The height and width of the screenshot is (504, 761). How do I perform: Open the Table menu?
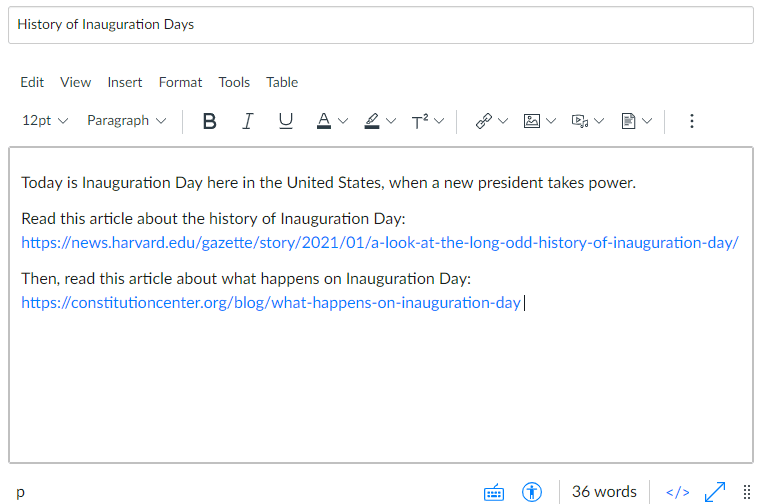point(282,83)
